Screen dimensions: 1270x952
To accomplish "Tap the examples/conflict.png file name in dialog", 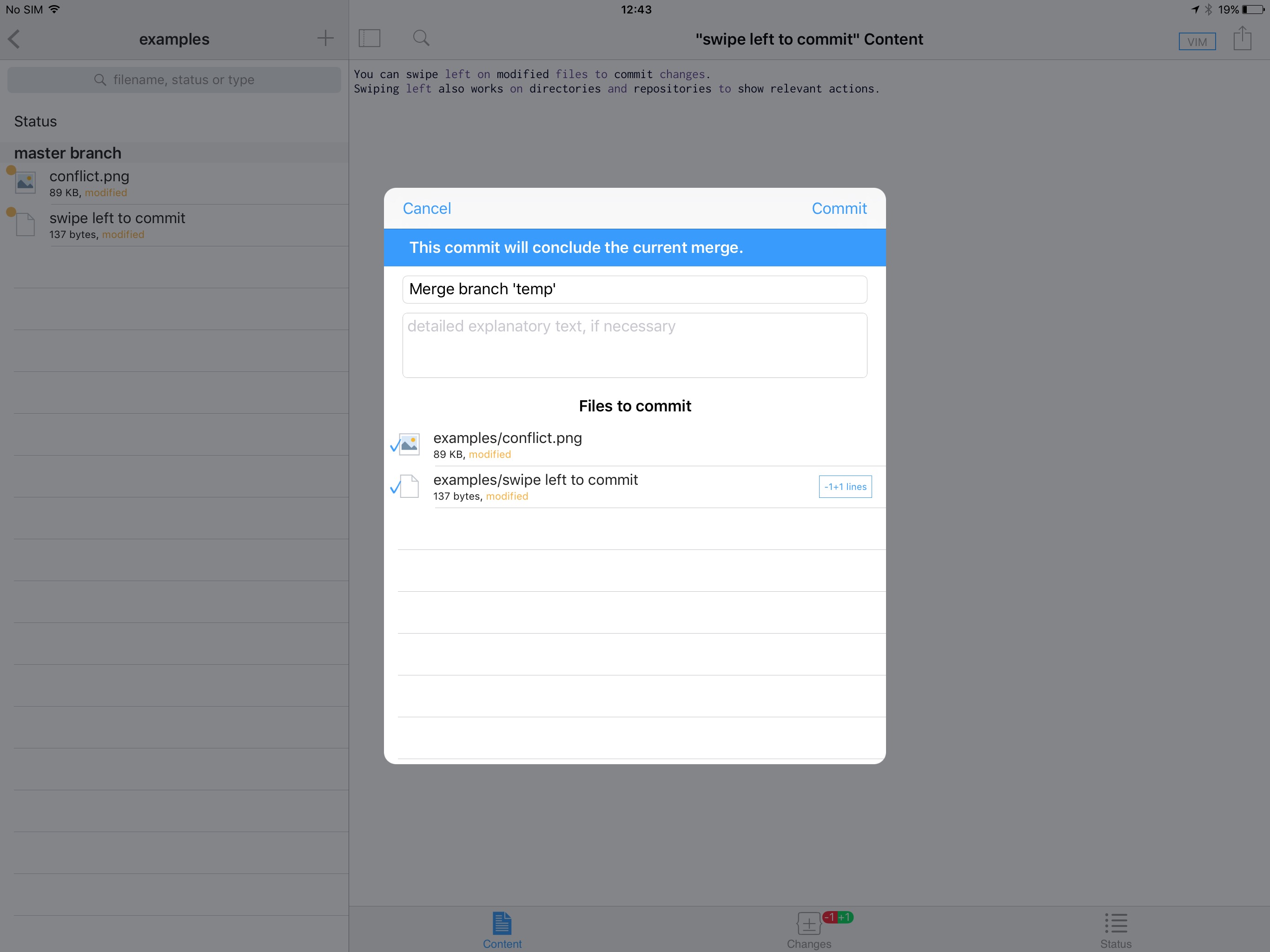I will (508, 438).
